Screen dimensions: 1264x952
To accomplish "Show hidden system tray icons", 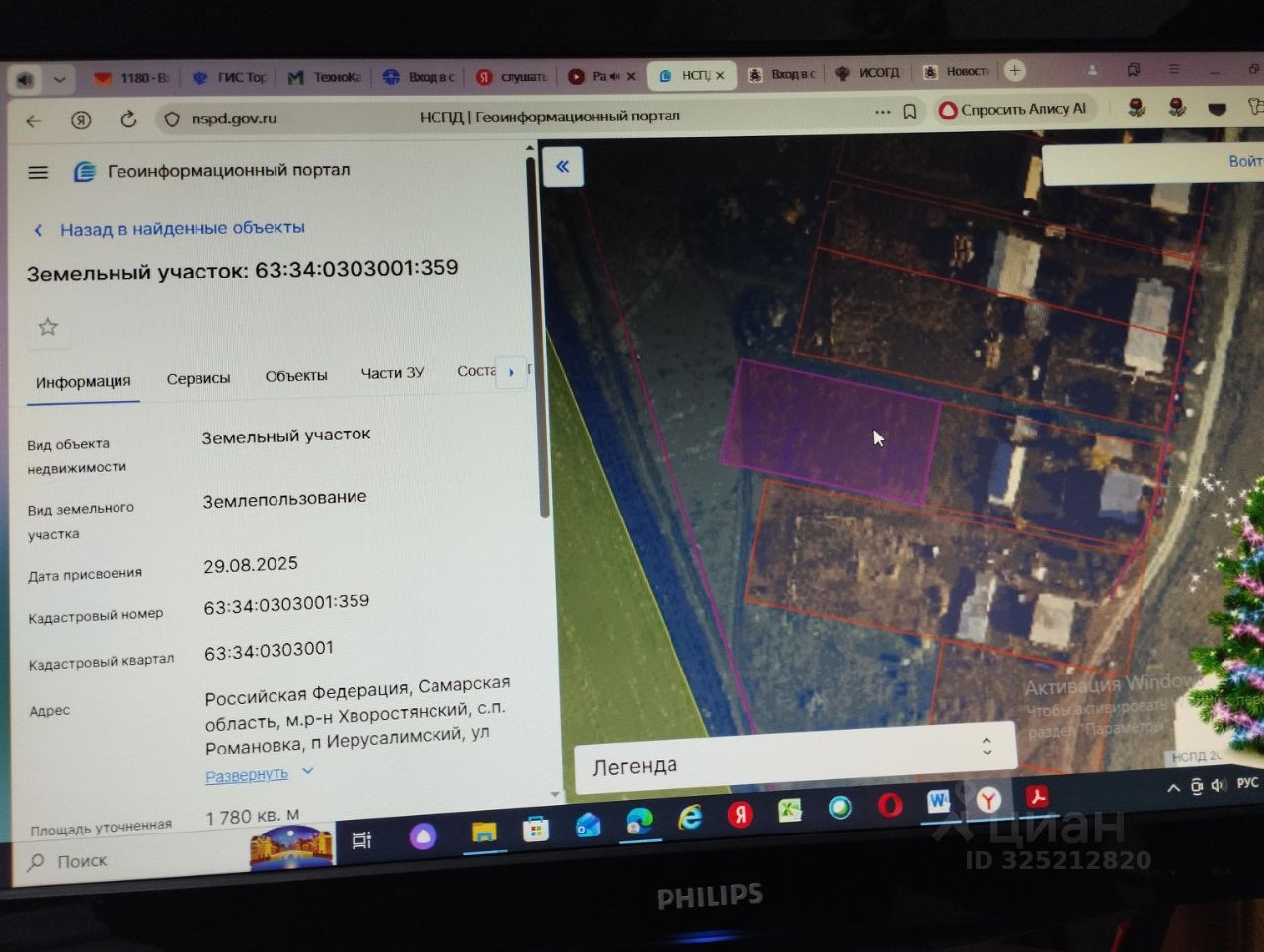I will pyautogui.click(x=1173, y=788).
